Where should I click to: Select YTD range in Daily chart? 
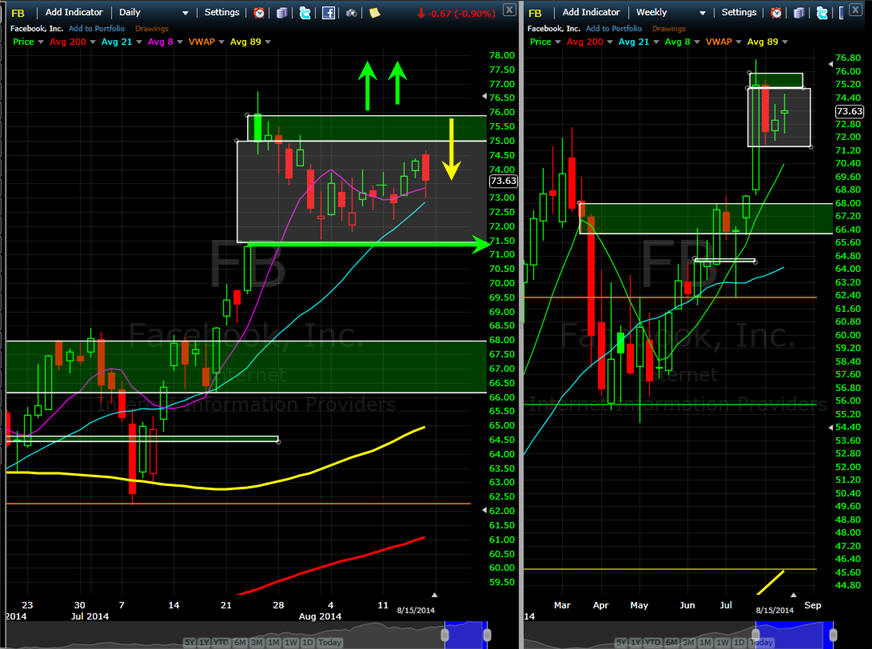click(x=221, y=642)
